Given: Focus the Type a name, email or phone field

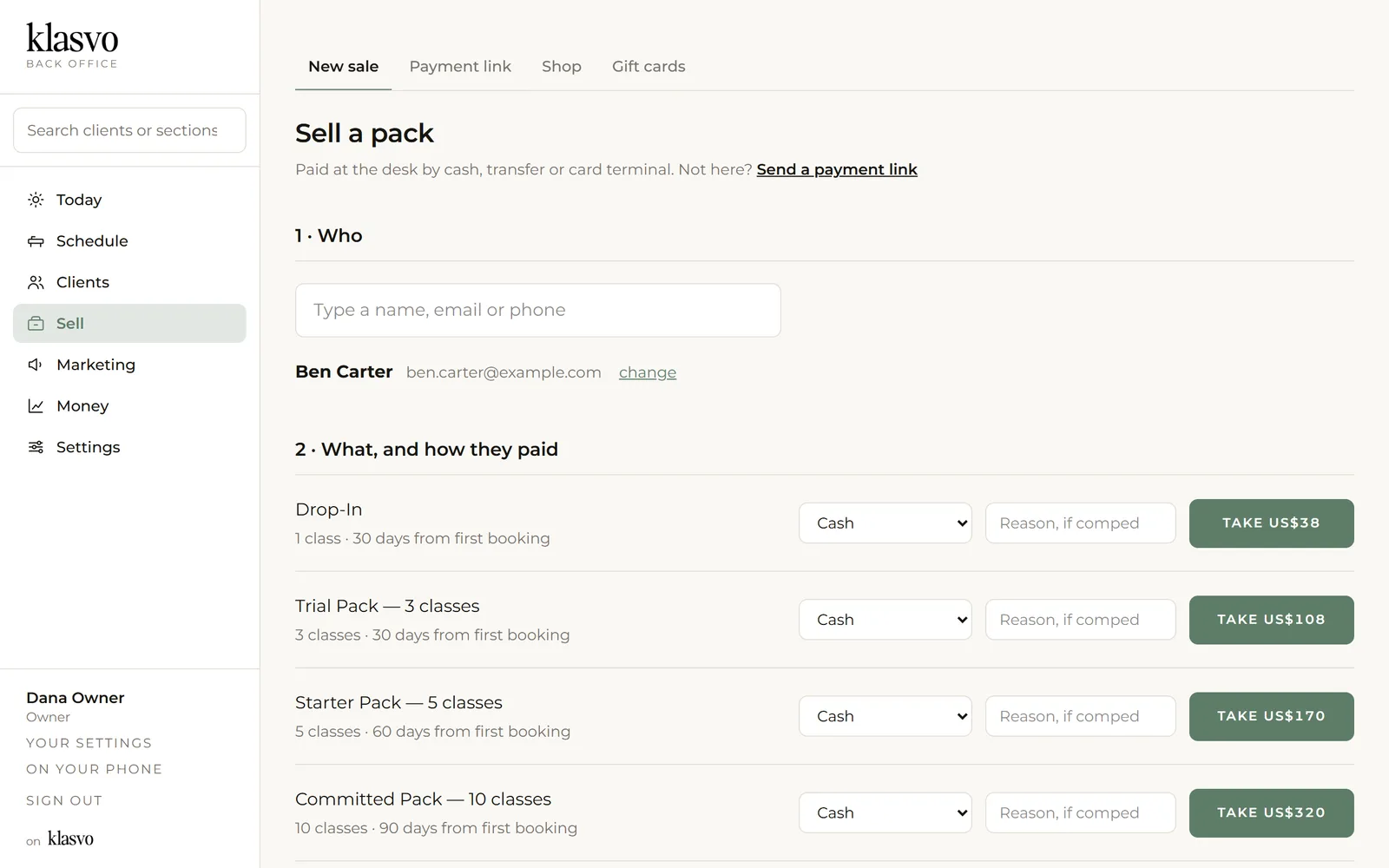Looking at the screenshot, I should tap(537, 310).
